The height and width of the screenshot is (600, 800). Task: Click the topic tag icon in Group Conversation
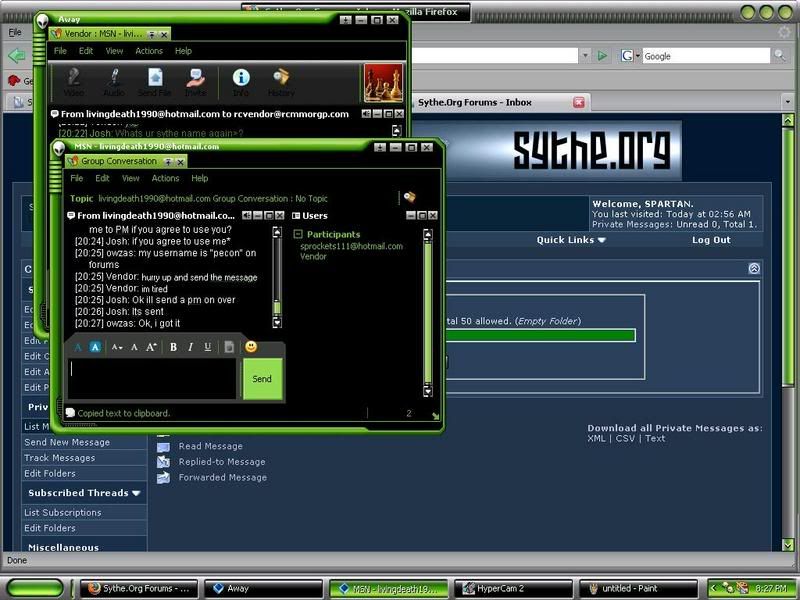click(409, 197)
